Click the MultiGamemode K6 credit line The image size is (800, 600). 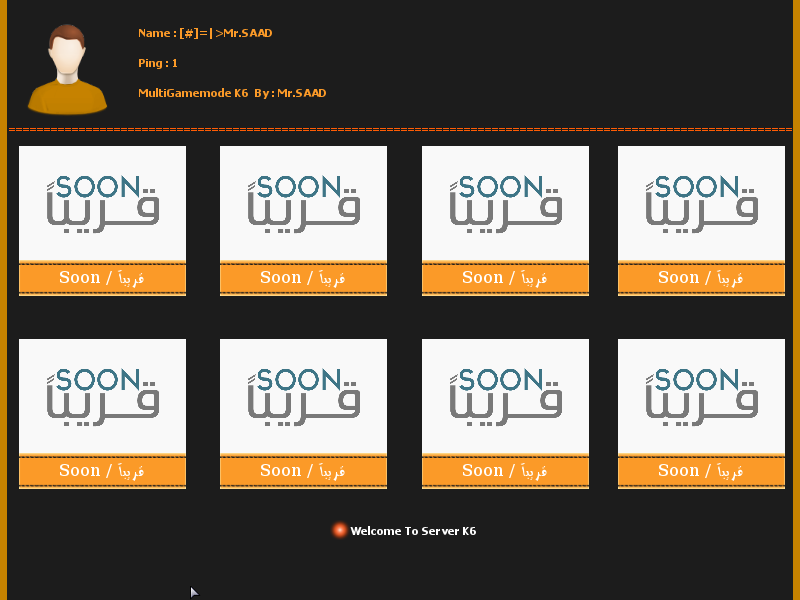tap(232, 93)
